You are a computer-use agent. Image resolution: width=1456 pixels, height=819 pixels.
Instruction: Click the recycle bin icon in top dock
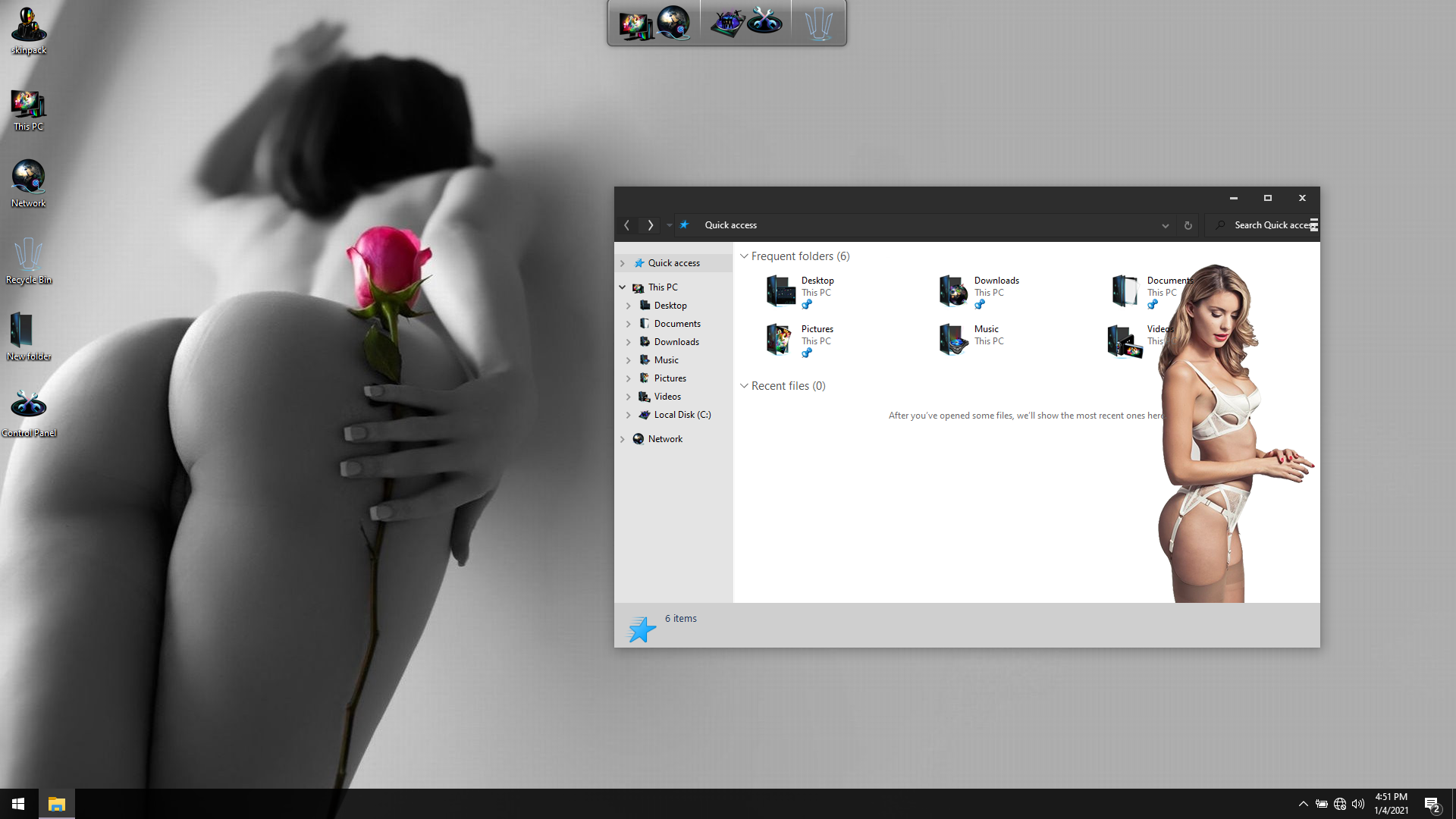(x=819, y=23)
